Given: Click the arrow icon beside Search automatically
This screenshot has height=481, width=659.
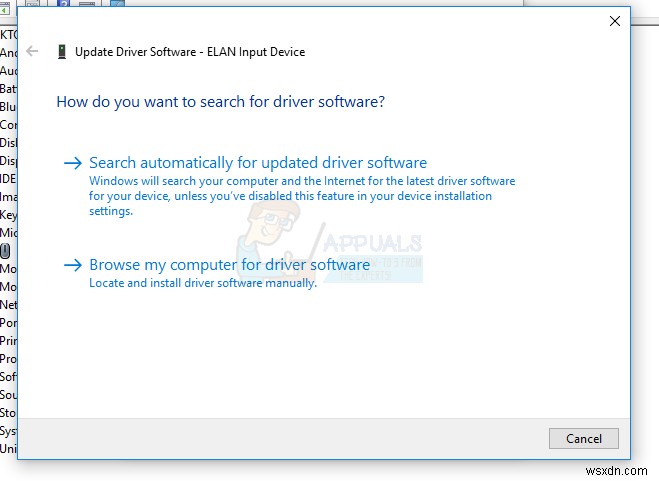Looking at the screenshot, I should click(x=73, y=163).
